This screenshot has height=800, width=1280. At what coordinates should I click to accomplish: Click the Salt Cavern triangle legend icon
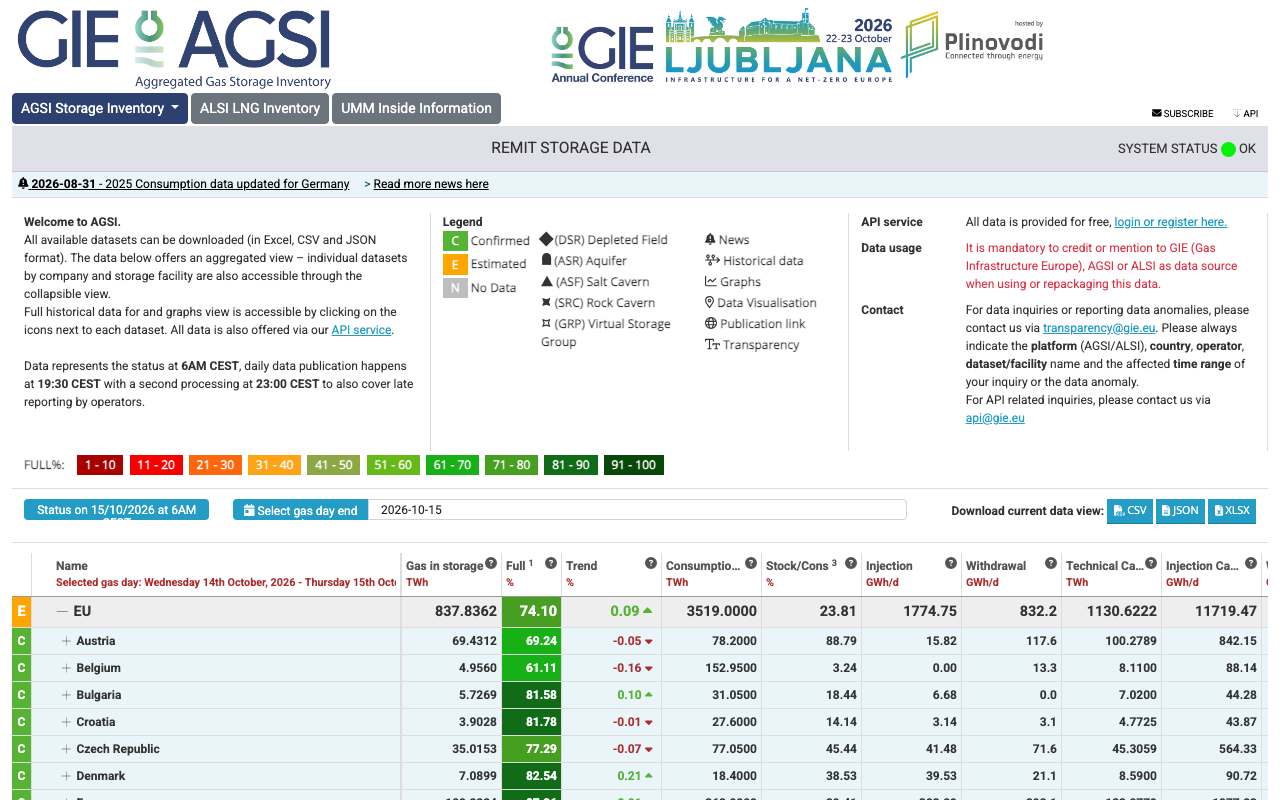pyautogui.click(x=546, y=281)
